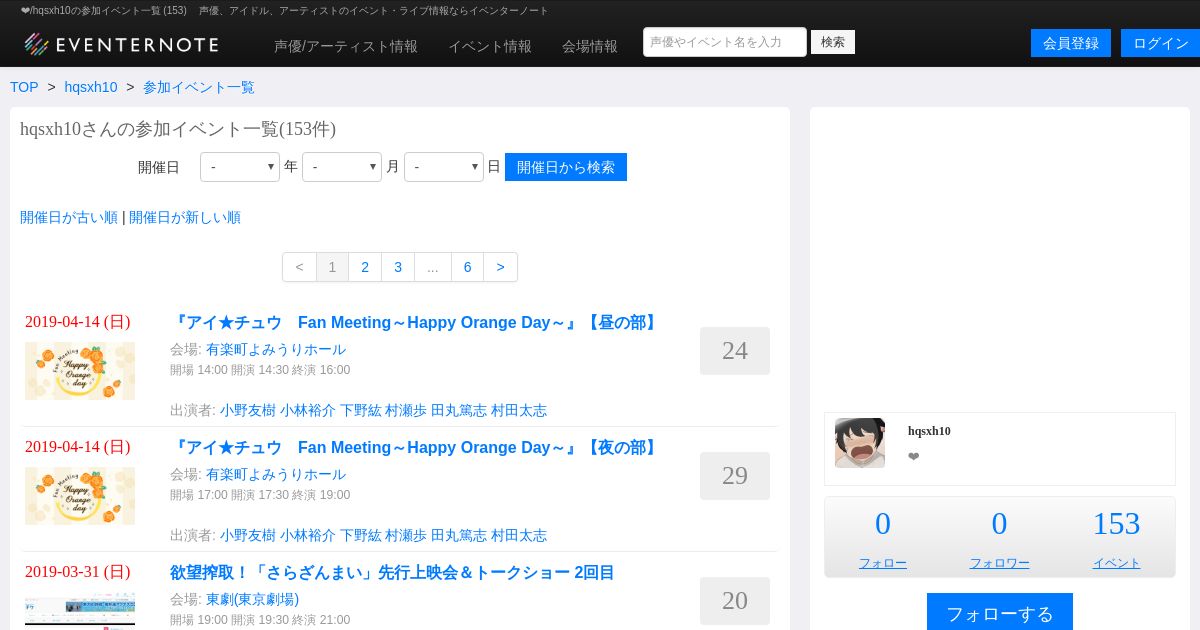
Task: Click the ログイン button
Action: (1160, 43)
